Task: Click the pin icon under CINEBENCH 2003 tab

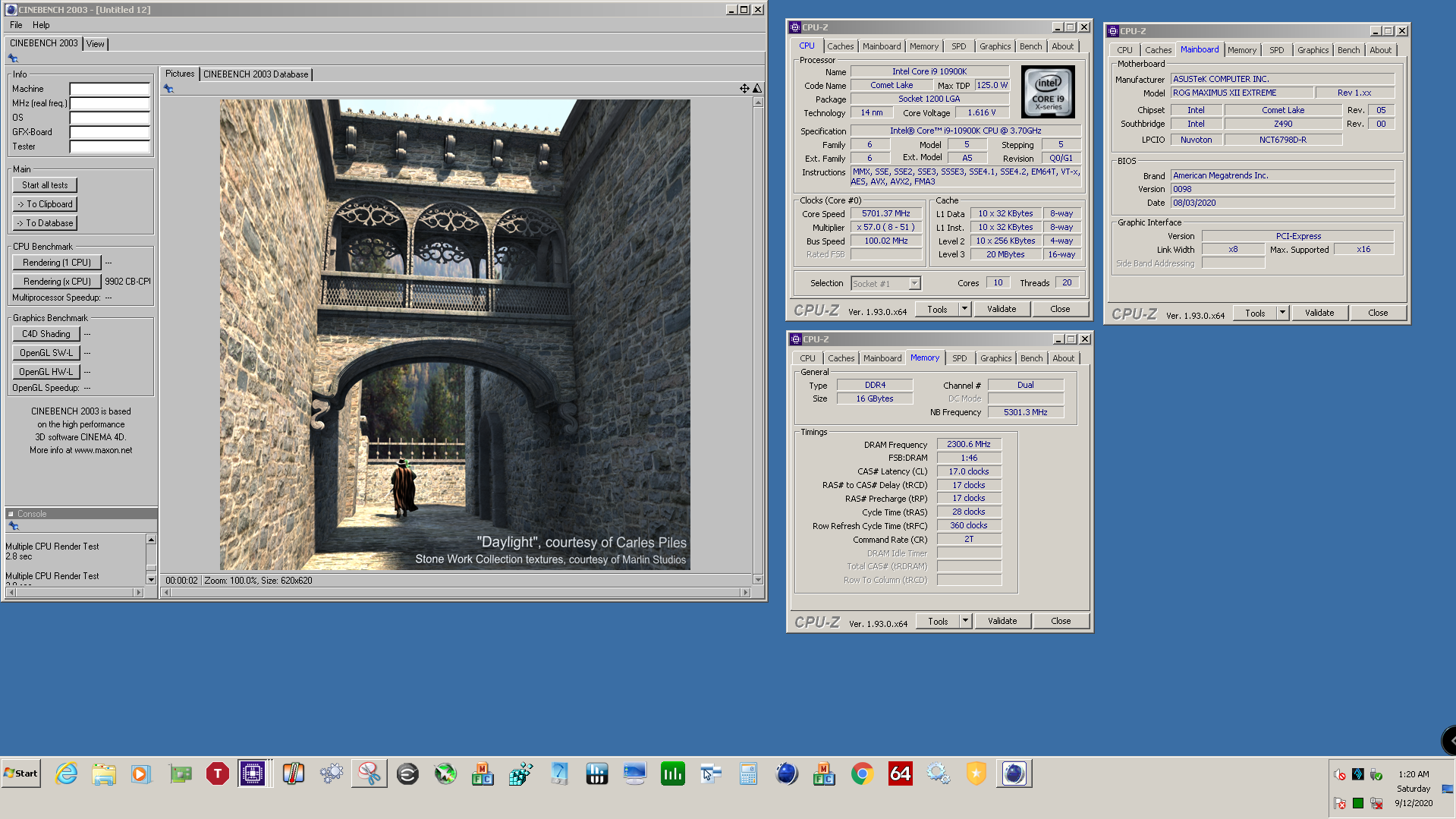Action: (x=13, y=58)
